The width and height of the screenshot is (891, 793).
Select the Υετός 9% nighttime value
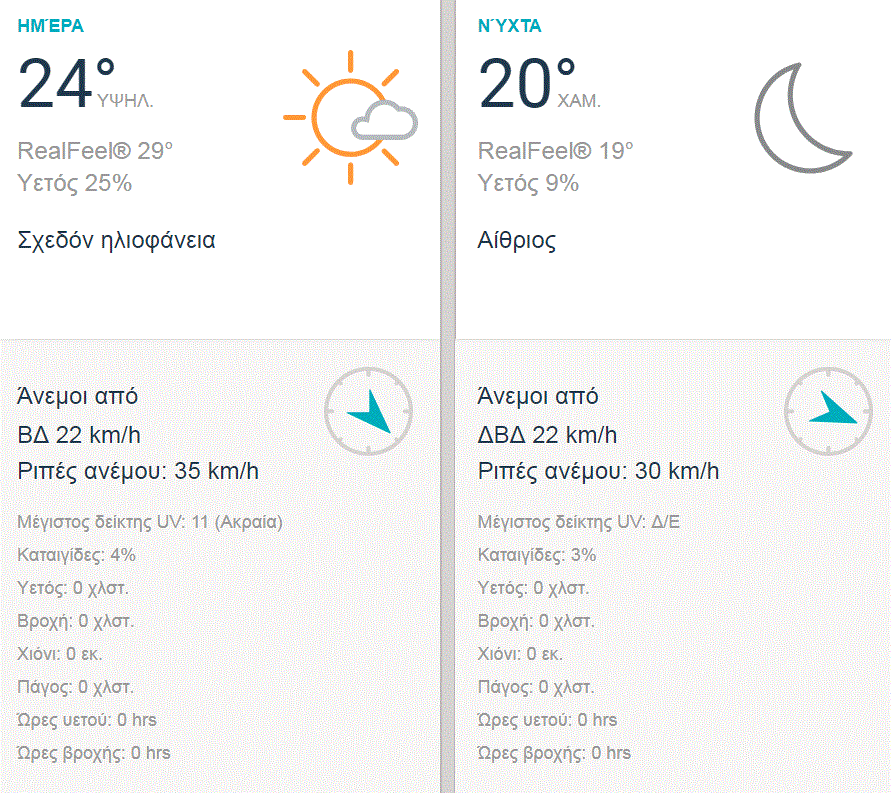tap(529, 183)
